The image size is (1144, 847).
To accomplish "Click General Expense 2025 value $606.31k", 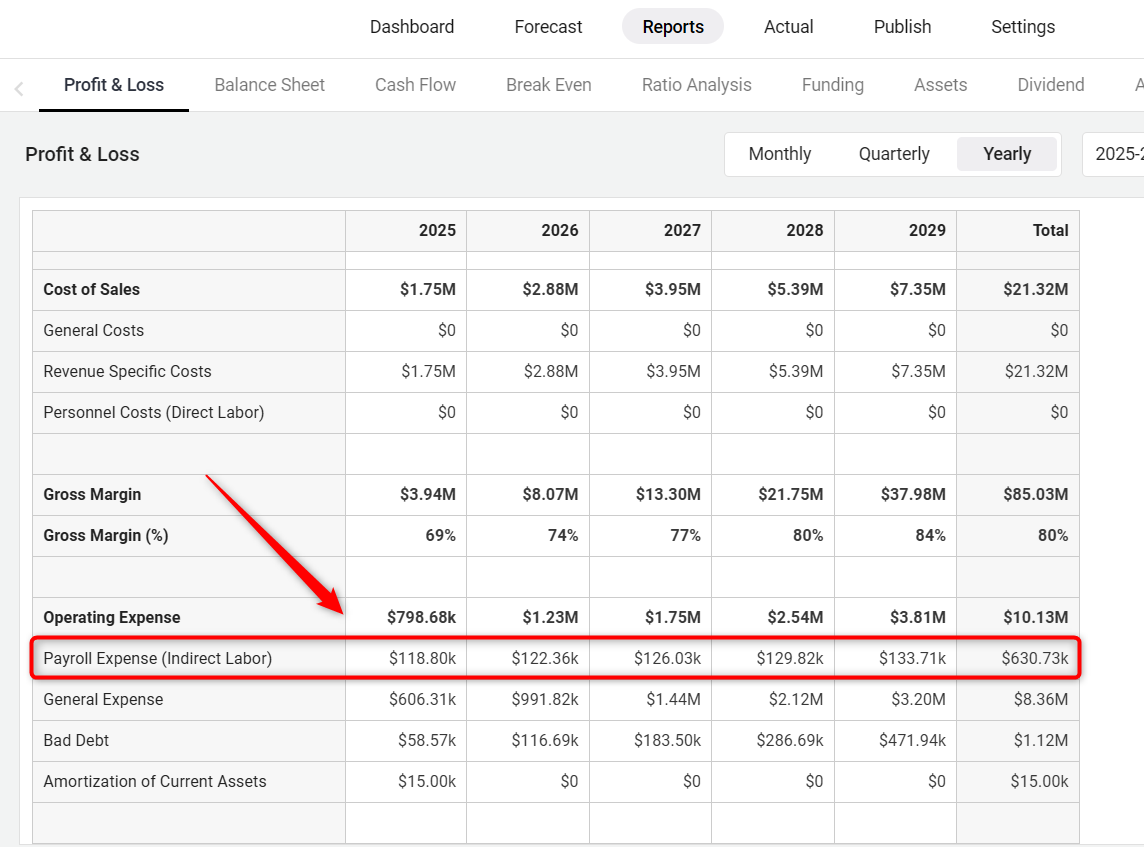I will click(422, 700).
